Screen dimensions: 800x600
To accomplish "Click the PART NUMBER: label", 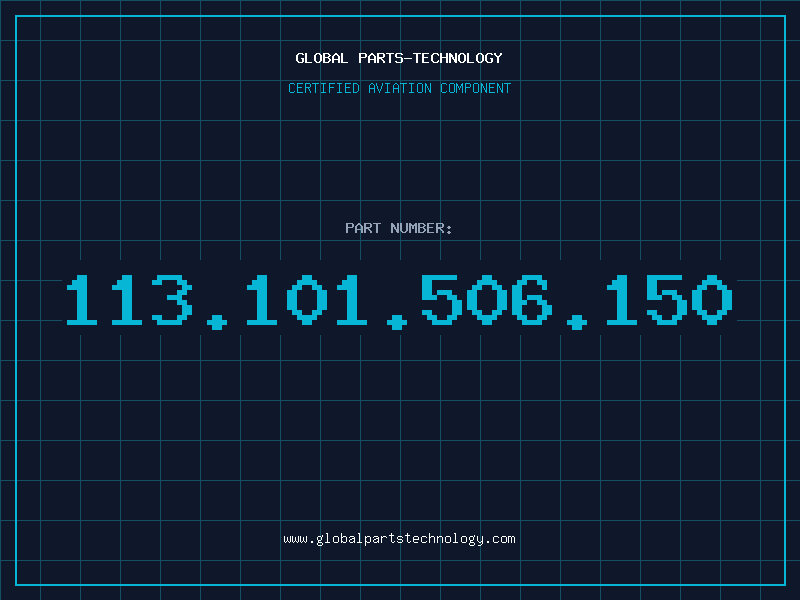I will click(x=399, y=228).
